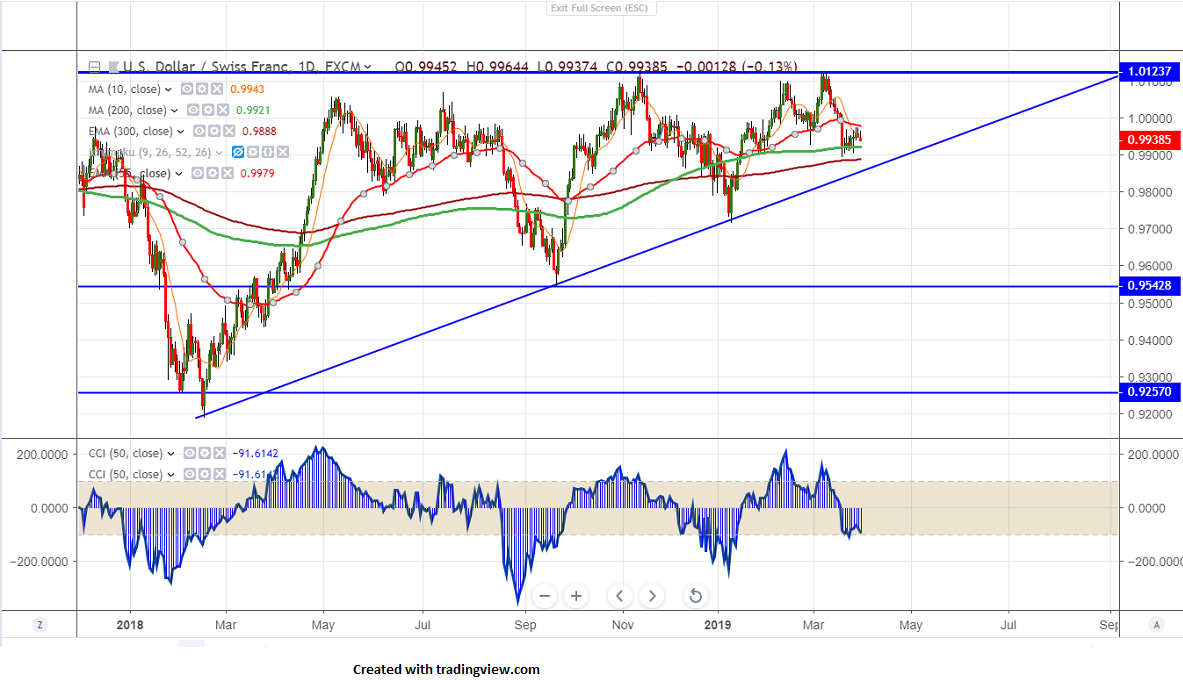The image size is (1183, 686).
Task: Expand the MA (200, close) dropdown arrow
Action: tap(175, 110)
